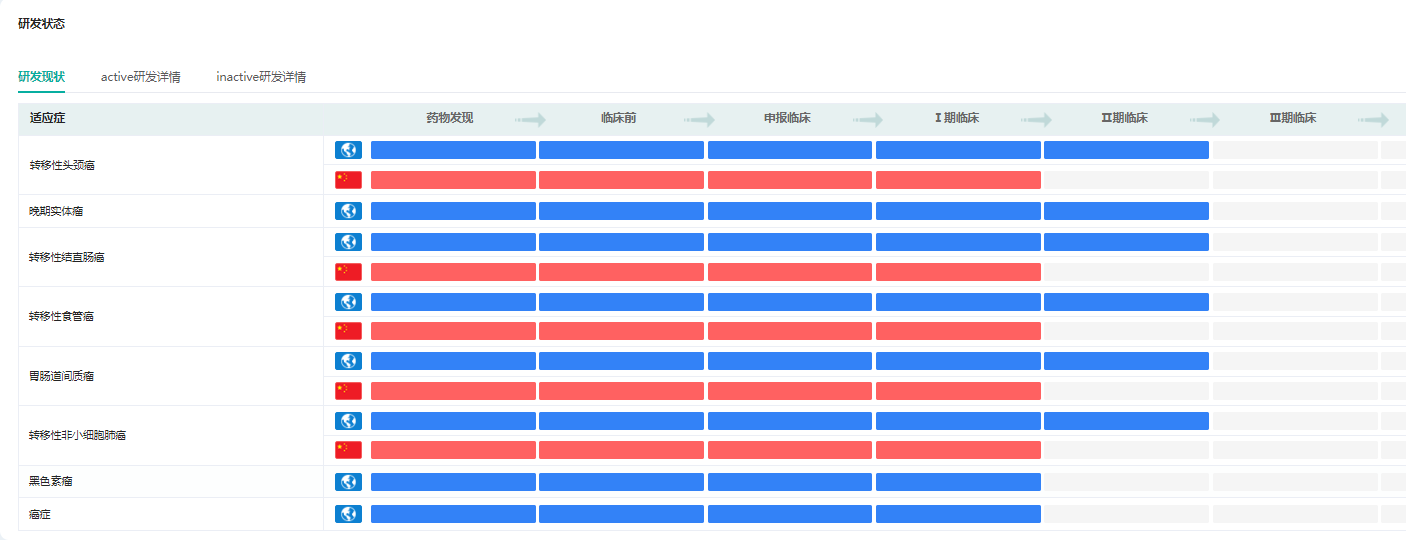
Task: Open the active研发详情 tab
Action: pyautogui.click(x=141, y=77)
